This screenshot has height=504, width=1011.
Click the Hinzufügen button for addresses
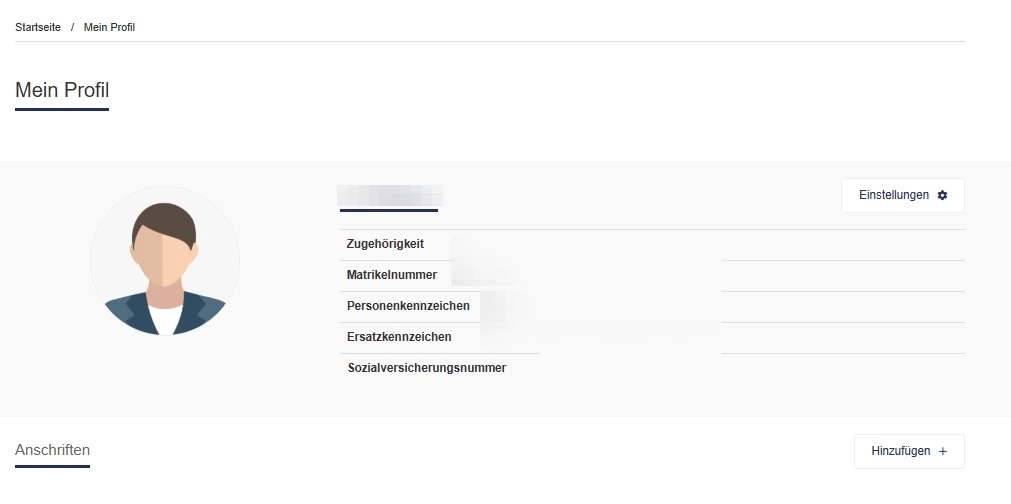point(909,451)
